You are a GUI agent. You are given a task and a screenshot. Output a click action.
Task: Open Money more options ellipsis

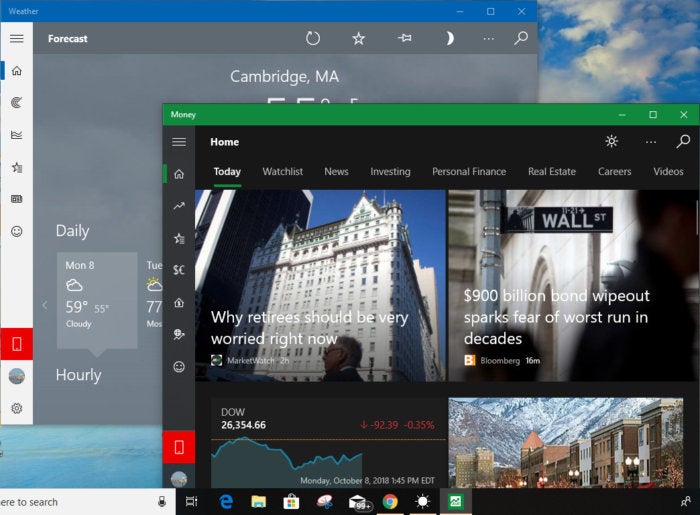pyautogui.click(x=651, y=142)
